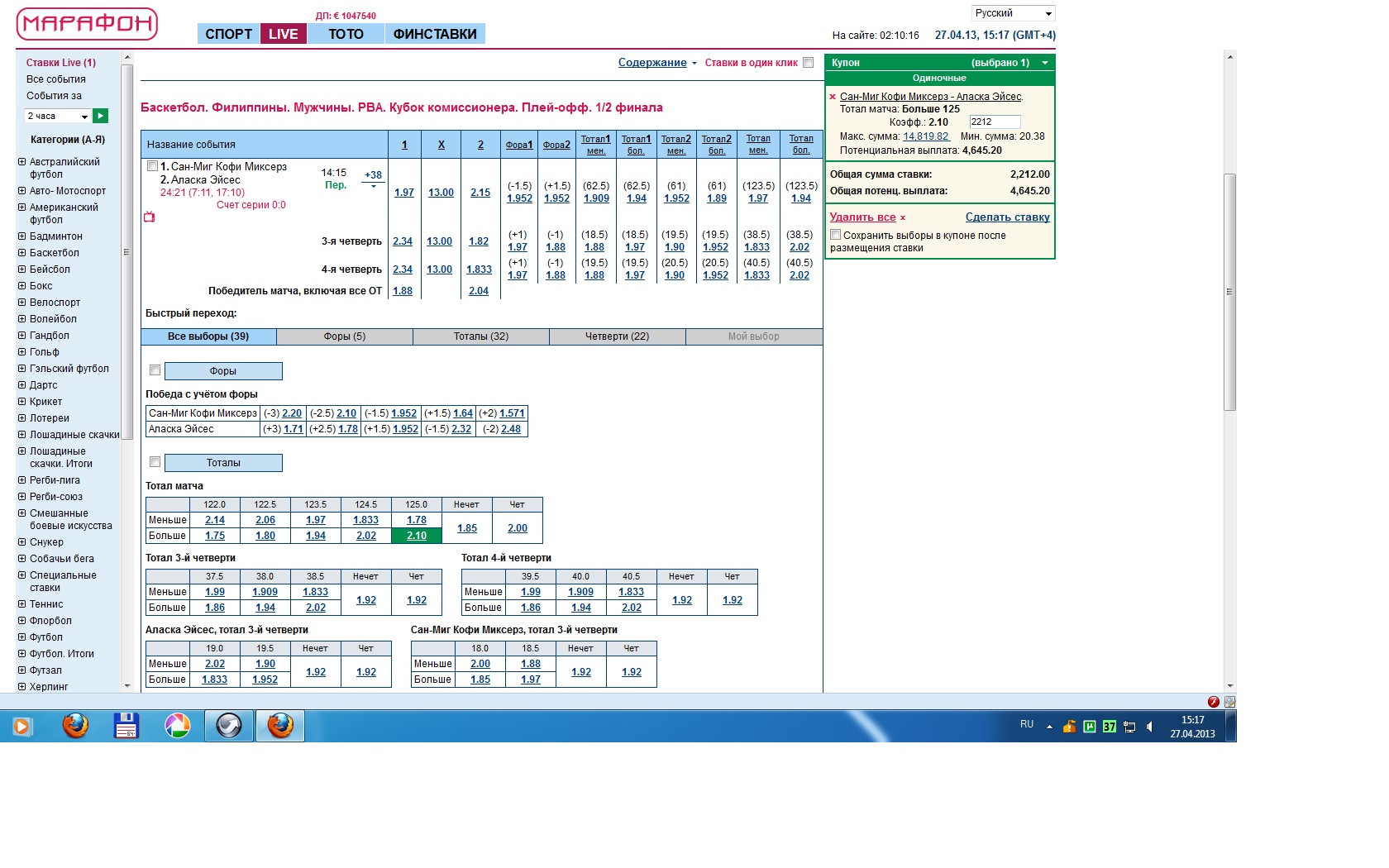Click the main page vertical scrollbar

click(1230, 291)
